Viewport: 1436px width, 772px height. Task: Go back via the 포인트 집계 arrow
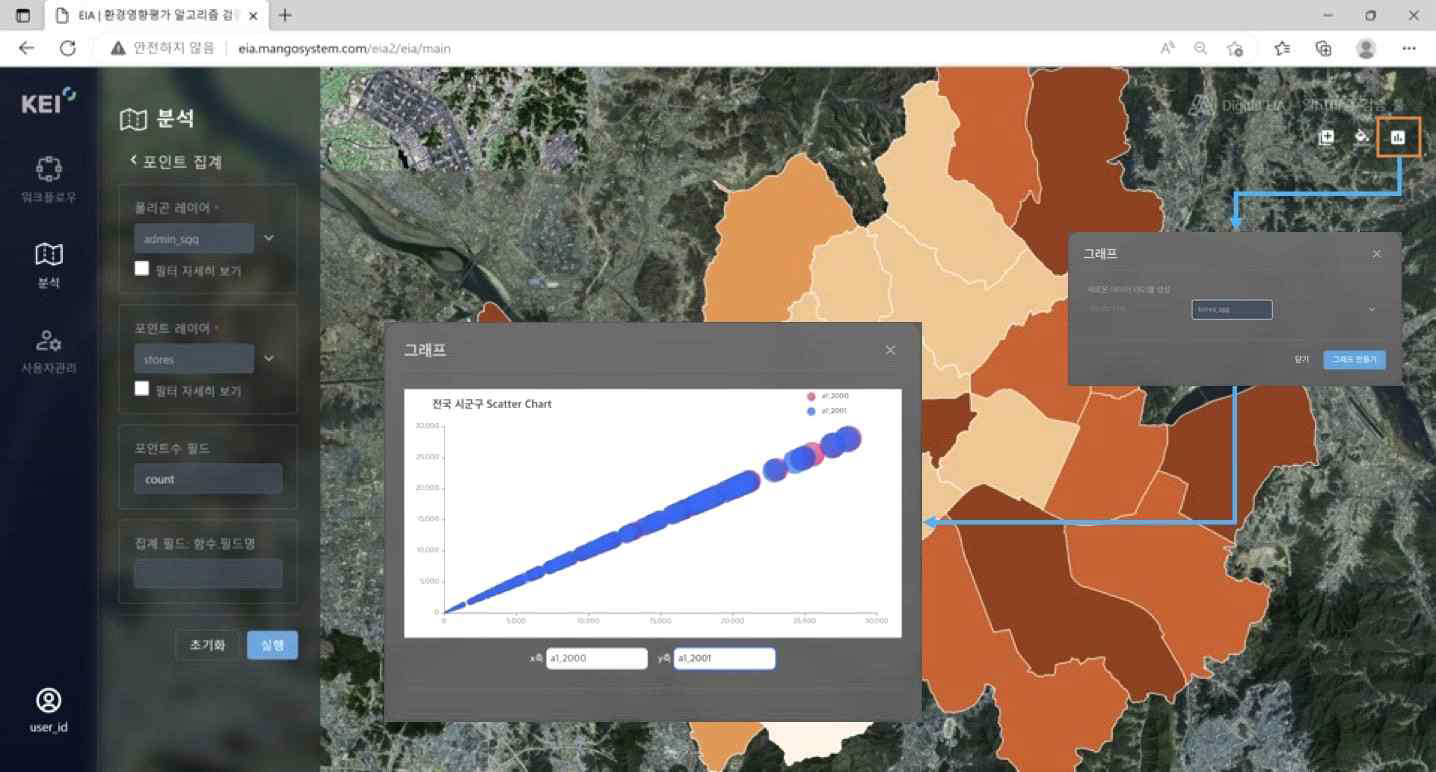tap(134, 161)
